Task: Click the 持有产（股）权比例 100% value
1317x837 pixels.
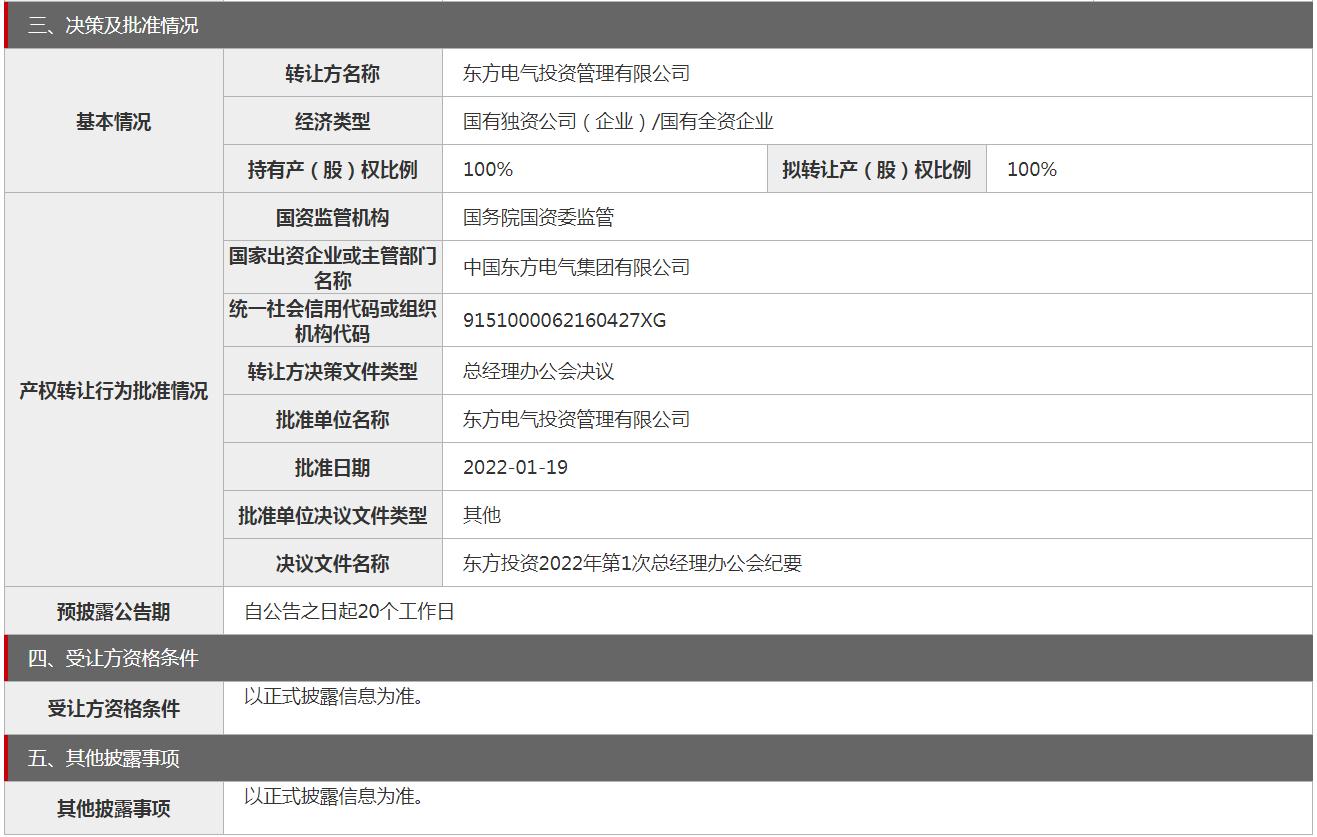Action: (488, 169)
